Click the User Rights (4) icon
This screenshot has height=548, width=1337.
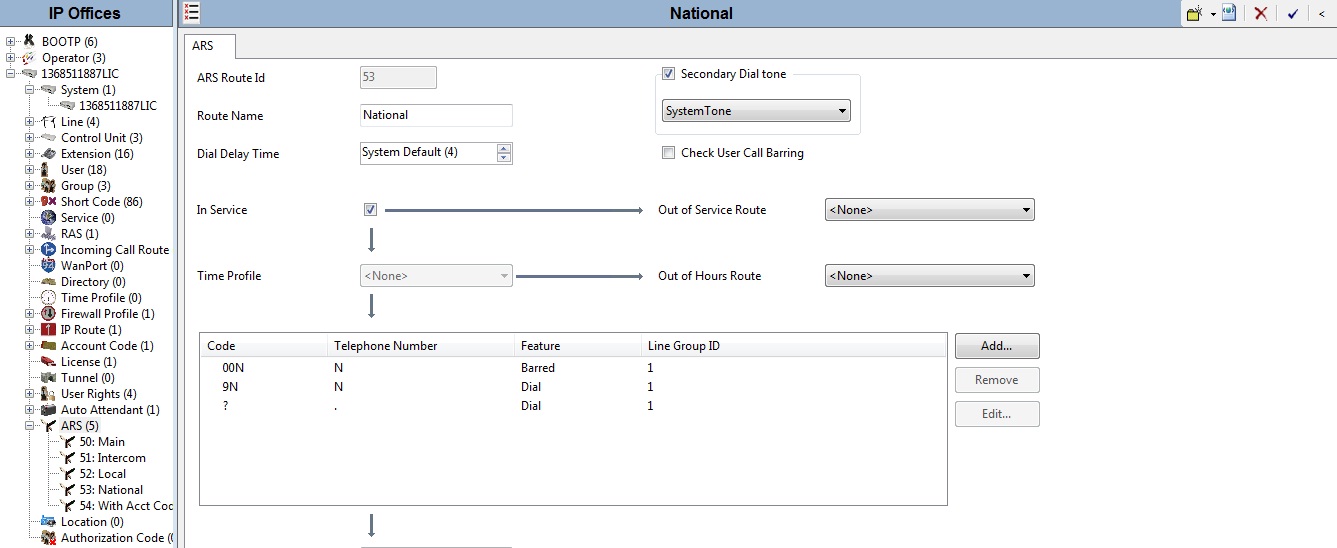click(x=48, y=394)
